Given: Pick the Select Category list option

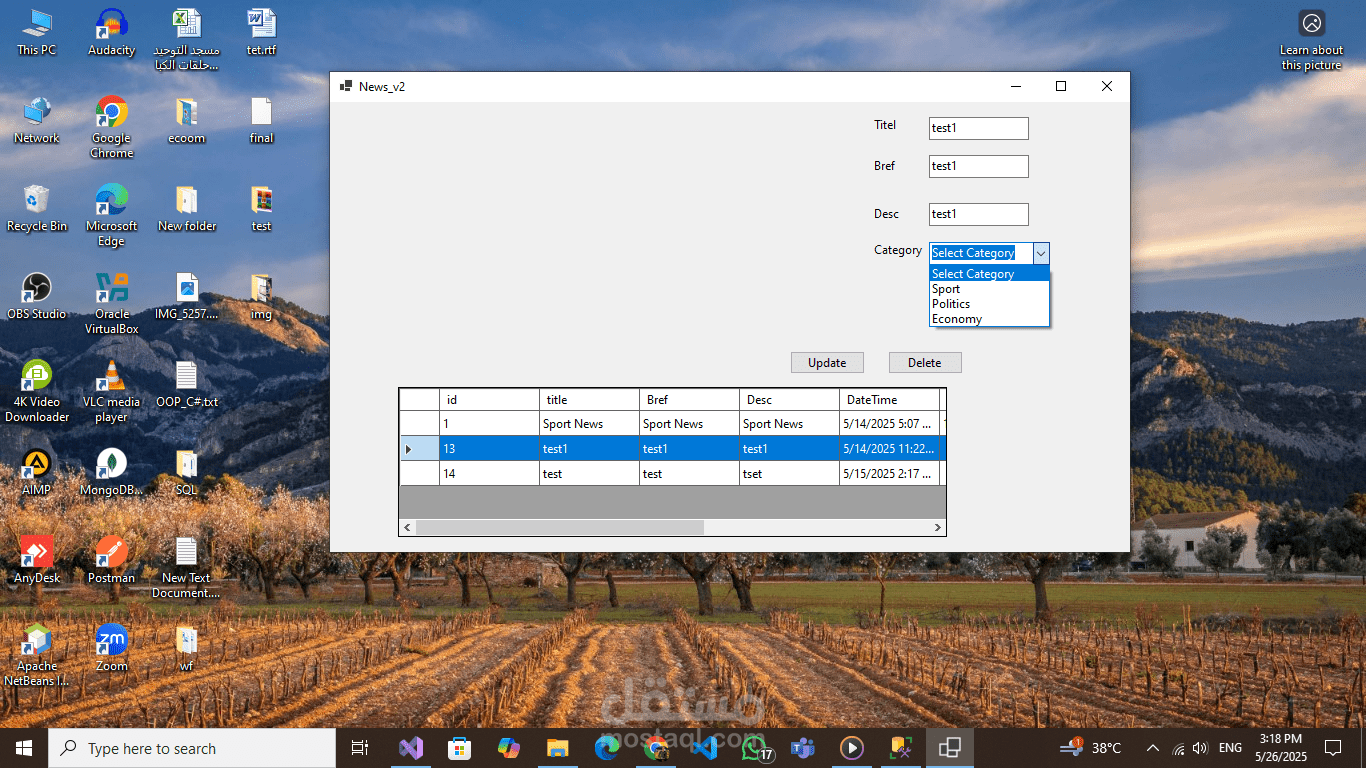Looking at the screenshot, I should [x=989, y=274].
